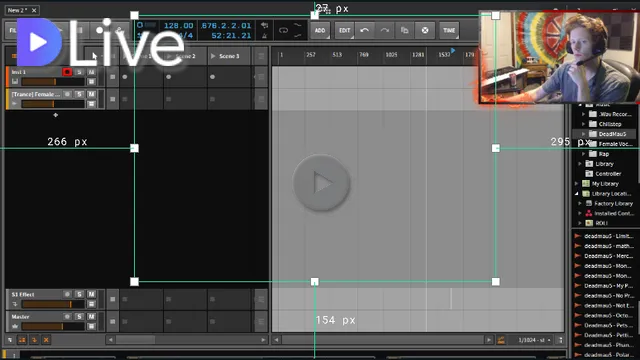Screen dimensions: 640x360
Task: Expand the Factory Library node
Action: [580, 203]
